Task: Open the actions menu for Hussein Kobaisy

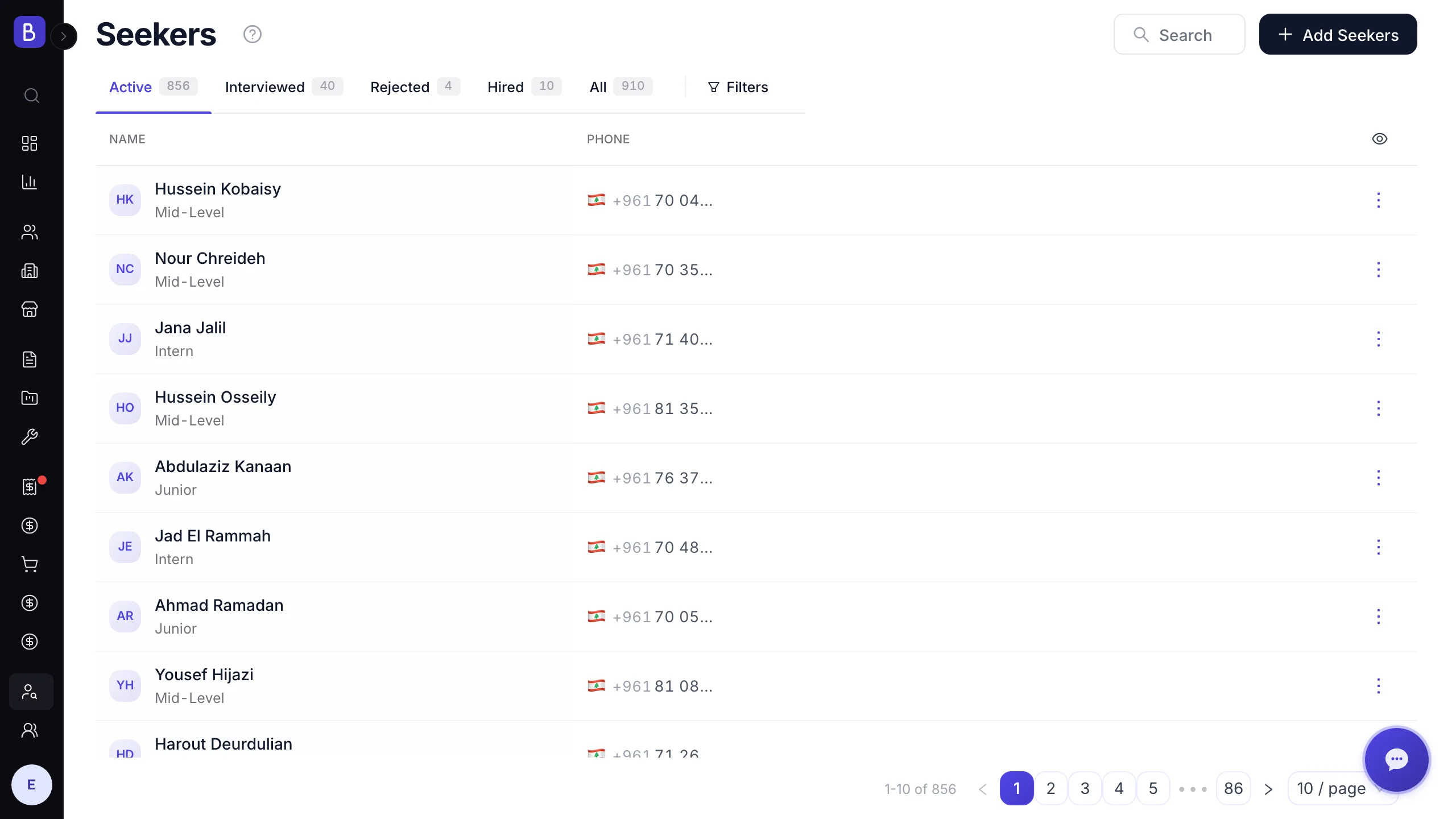Action: pos(1378,200)
